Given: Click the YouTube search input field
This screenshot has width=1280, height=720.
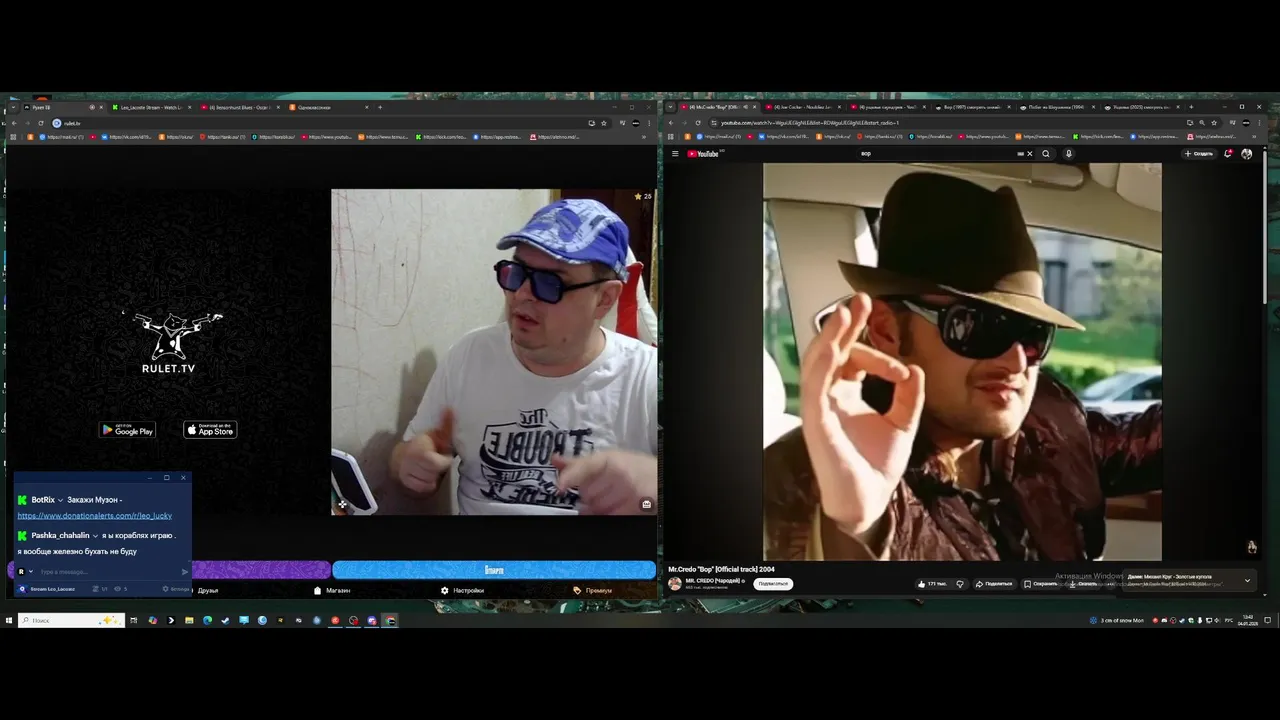Looking at the screenshot, I should click(x=938, y=154).
